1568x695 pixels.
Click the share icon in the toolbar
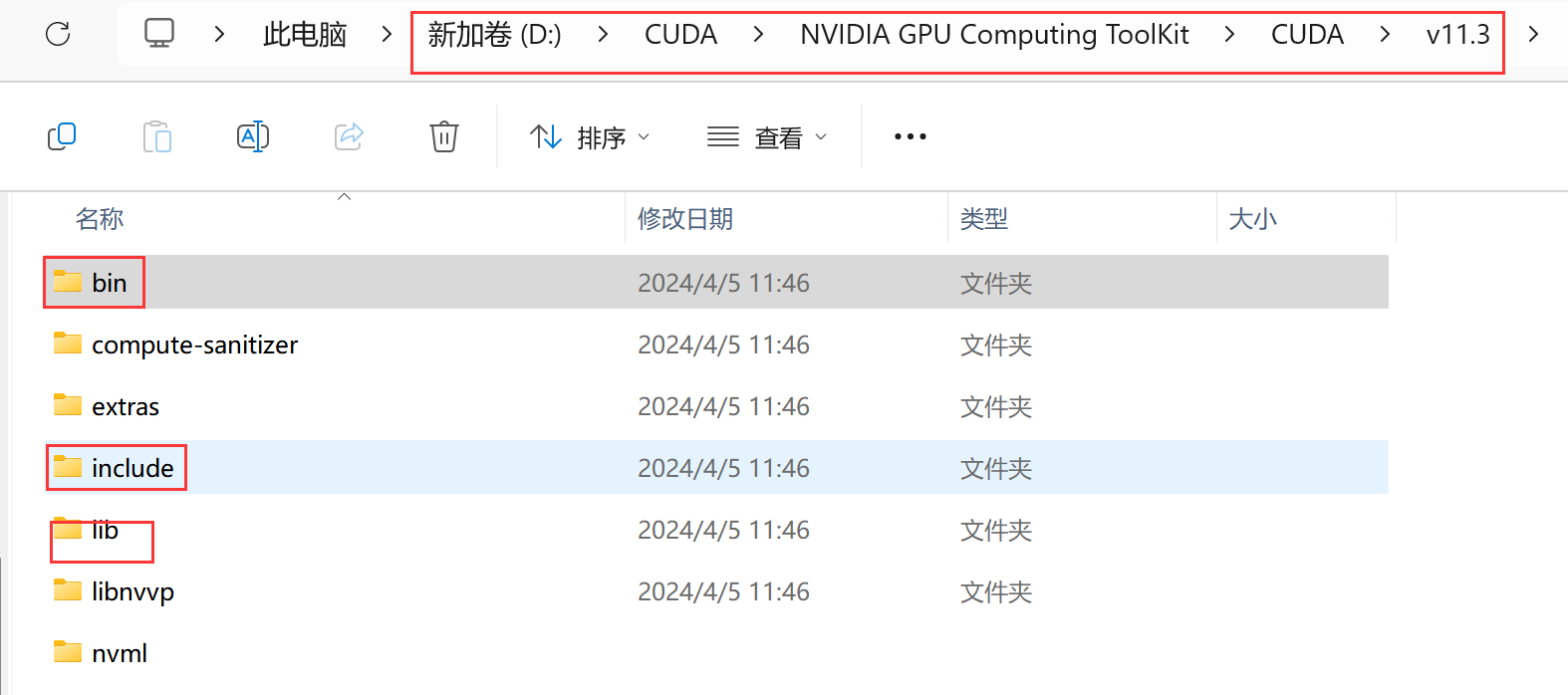click(x=349, y=136)
